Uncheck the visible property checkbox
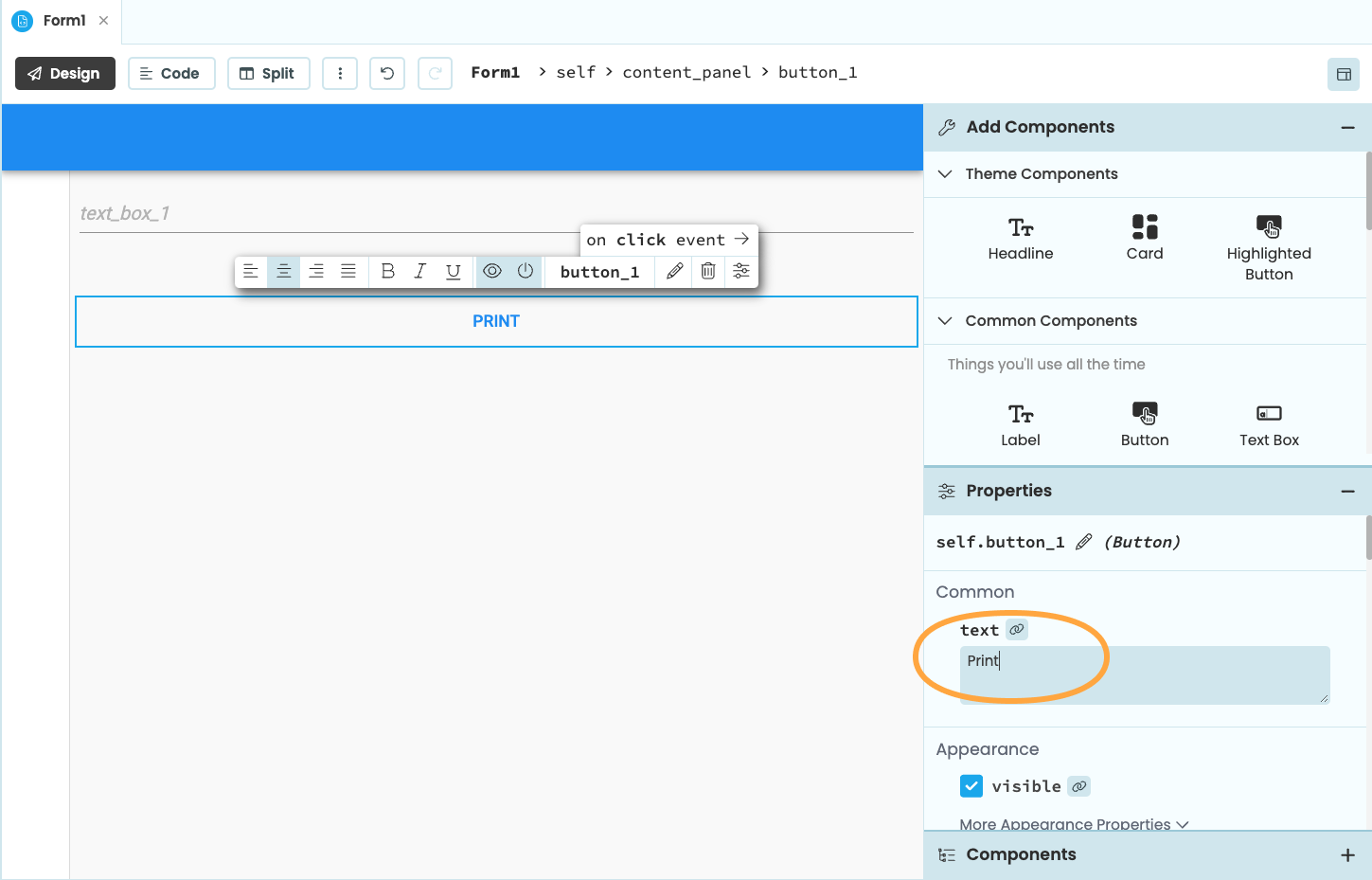Screen dimensions: 1372x880 tap(971, 785)
